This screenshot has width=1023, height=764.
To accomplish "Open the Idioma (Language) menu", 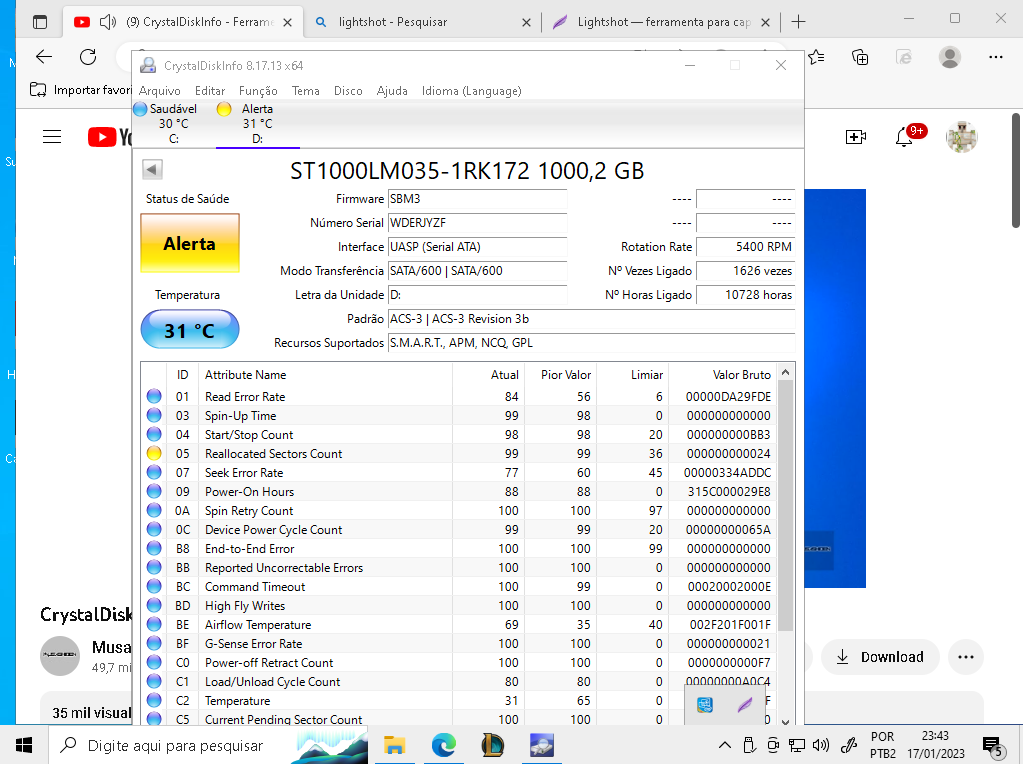I will pos(471,91).
